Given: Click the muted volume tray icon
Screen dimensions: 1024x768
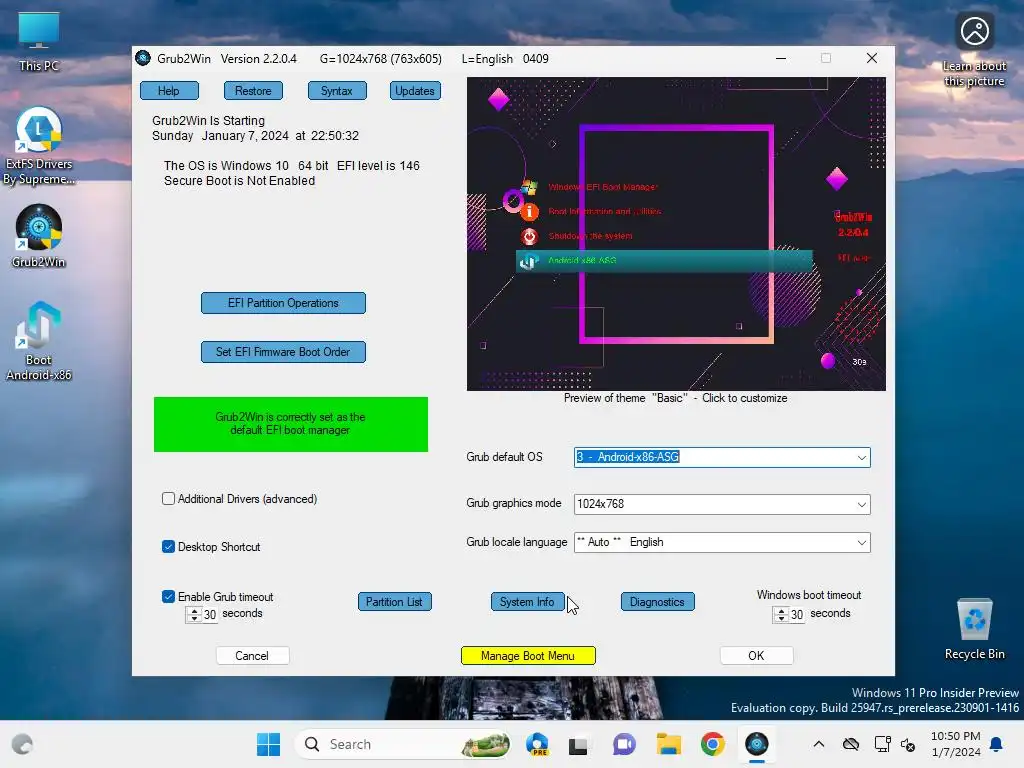Looking at the screenshot, I should [908, 744].
